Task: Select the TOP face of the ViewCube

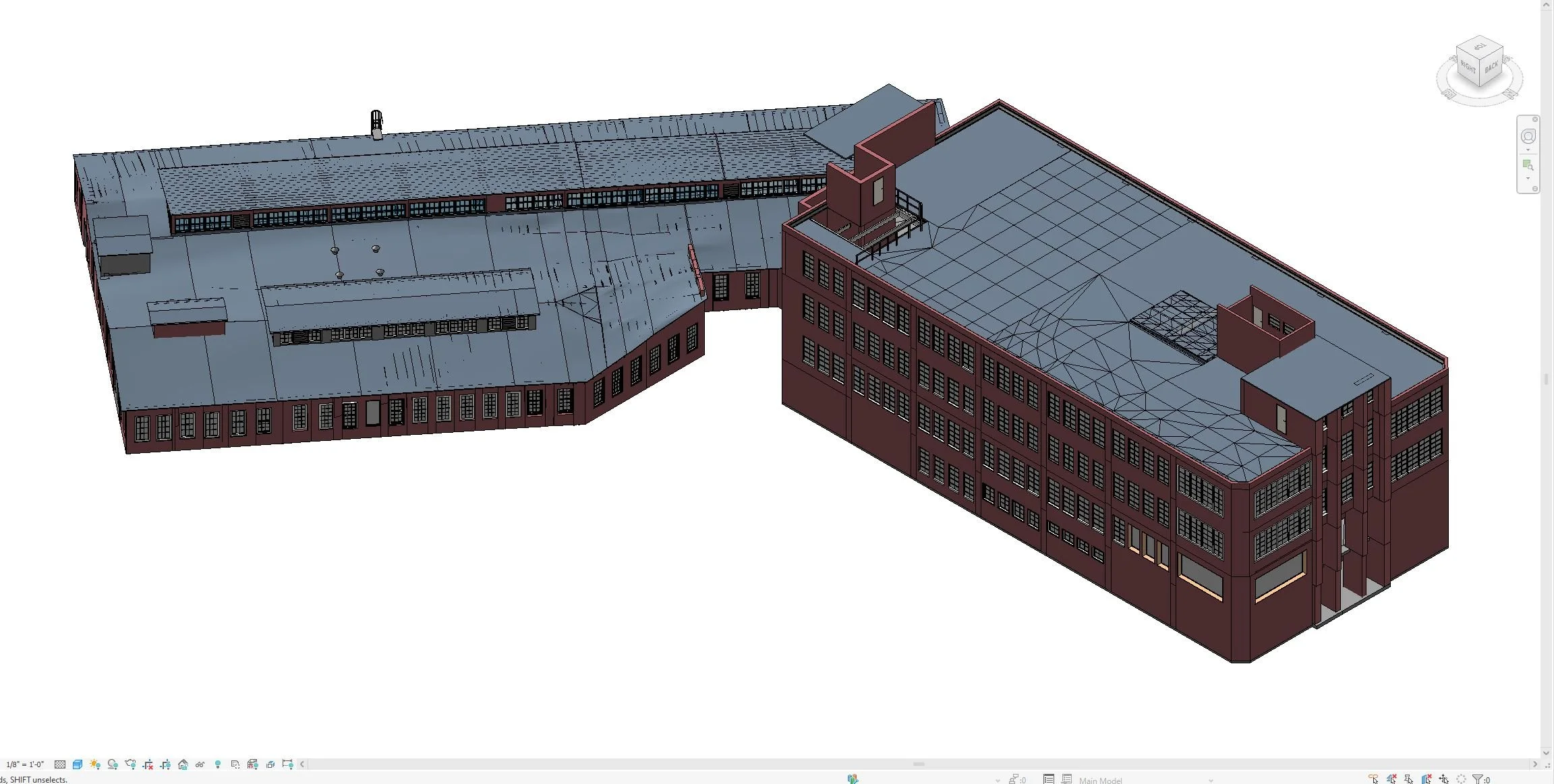Action: (1478, 47)
